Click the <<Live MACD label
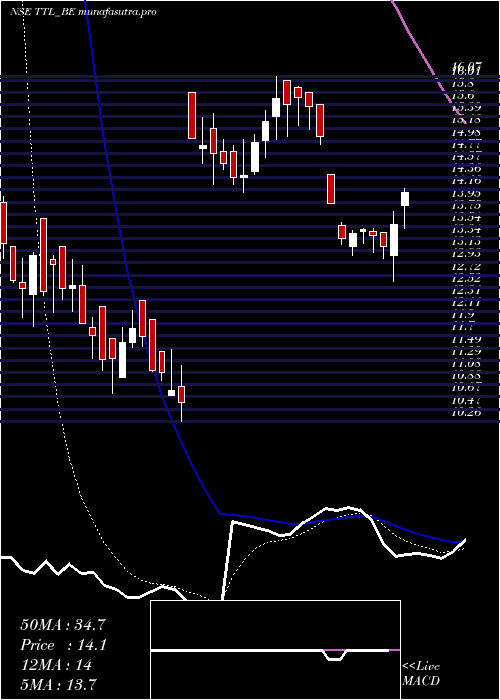Viewport: 500px width, 700px height. pyautogui.click(x=421, y=674)
